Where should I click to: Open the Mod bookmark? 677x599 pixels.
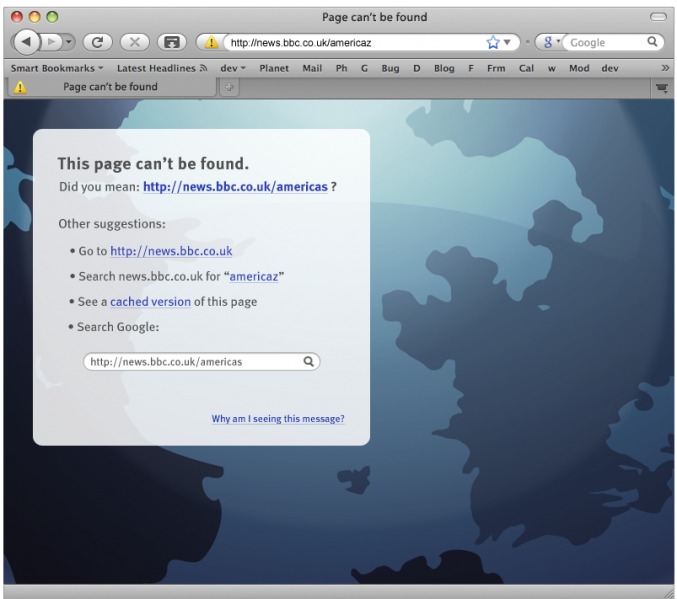[579, 68]
